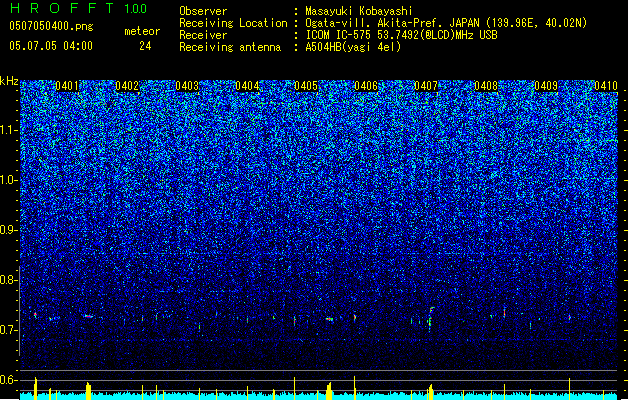The width and height of the screenshot is (629, 400).
Task: Click the 0410 time marker
Action: click(606, 86)
